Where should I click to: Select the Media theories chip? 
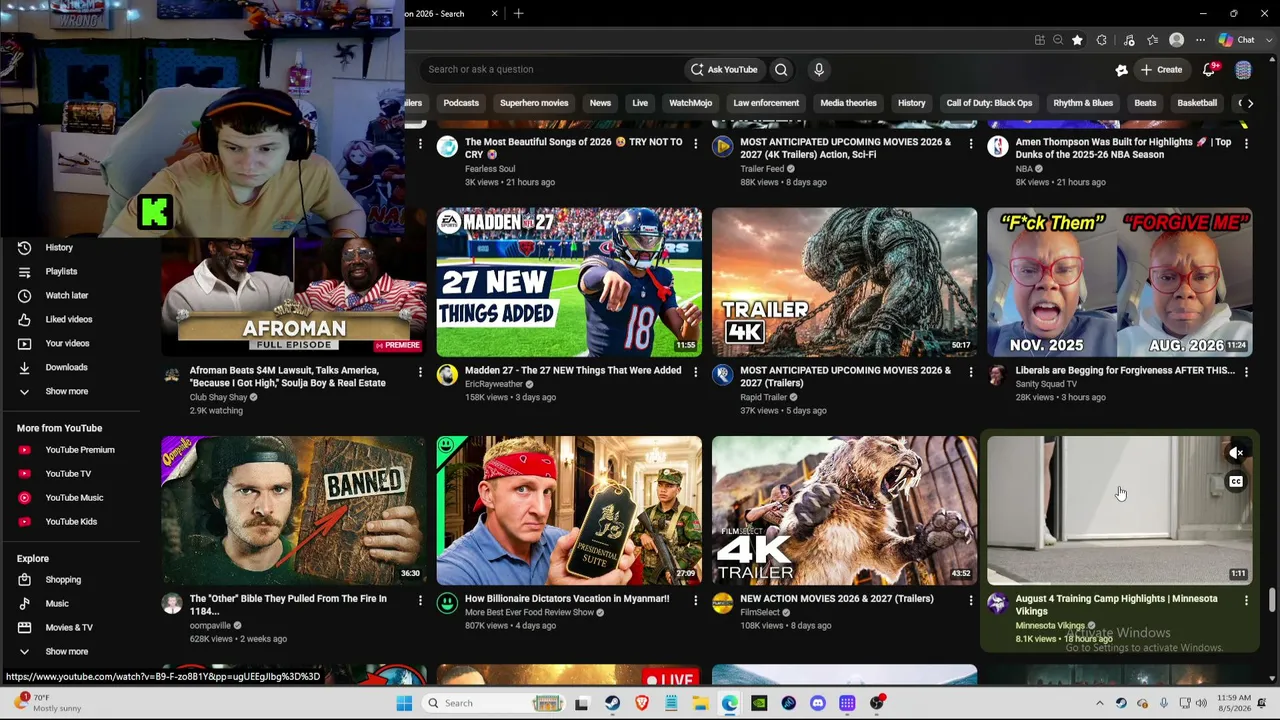click(848, 103)
